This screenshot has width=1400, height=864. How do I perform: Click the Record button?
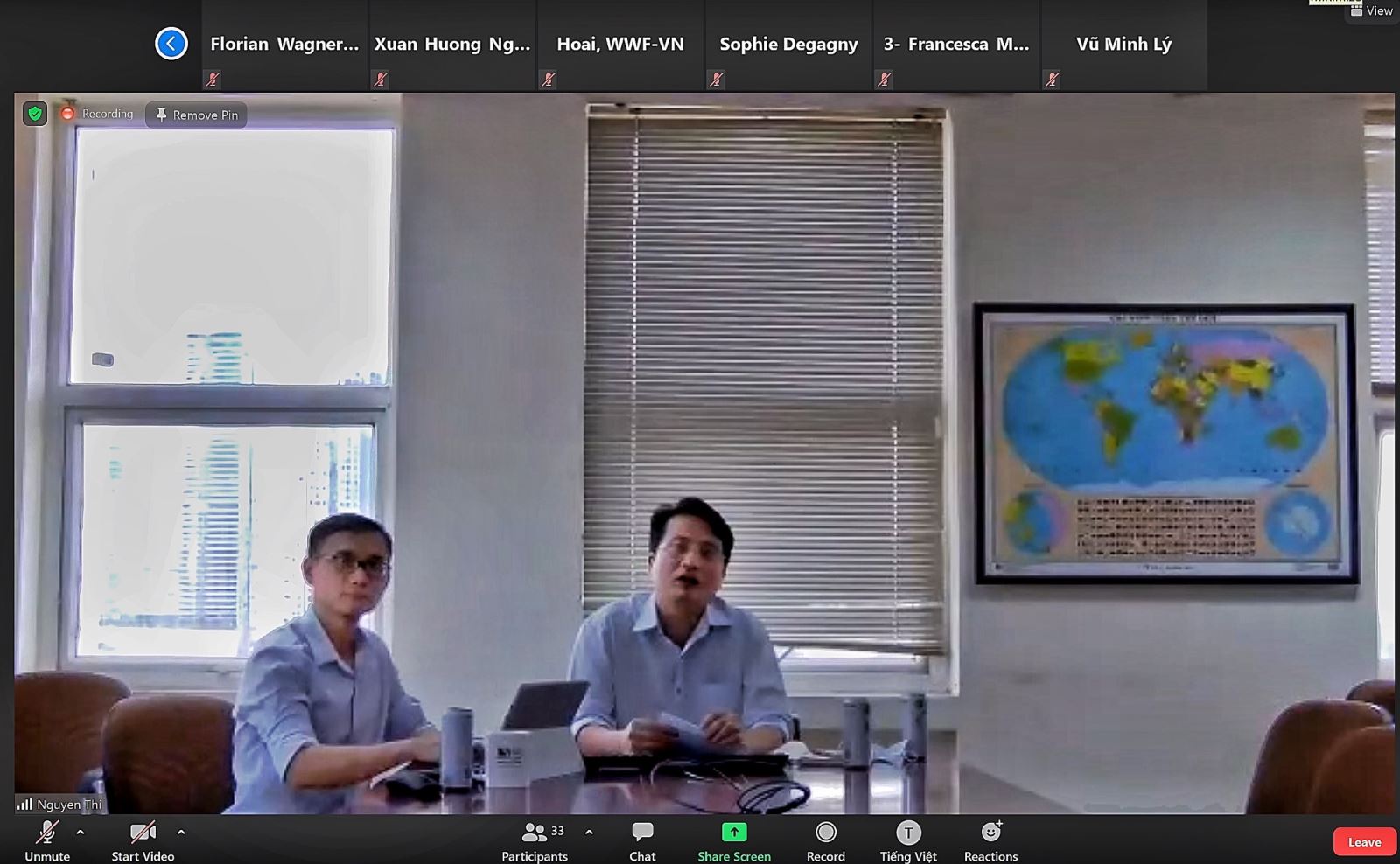coord(826,841)
